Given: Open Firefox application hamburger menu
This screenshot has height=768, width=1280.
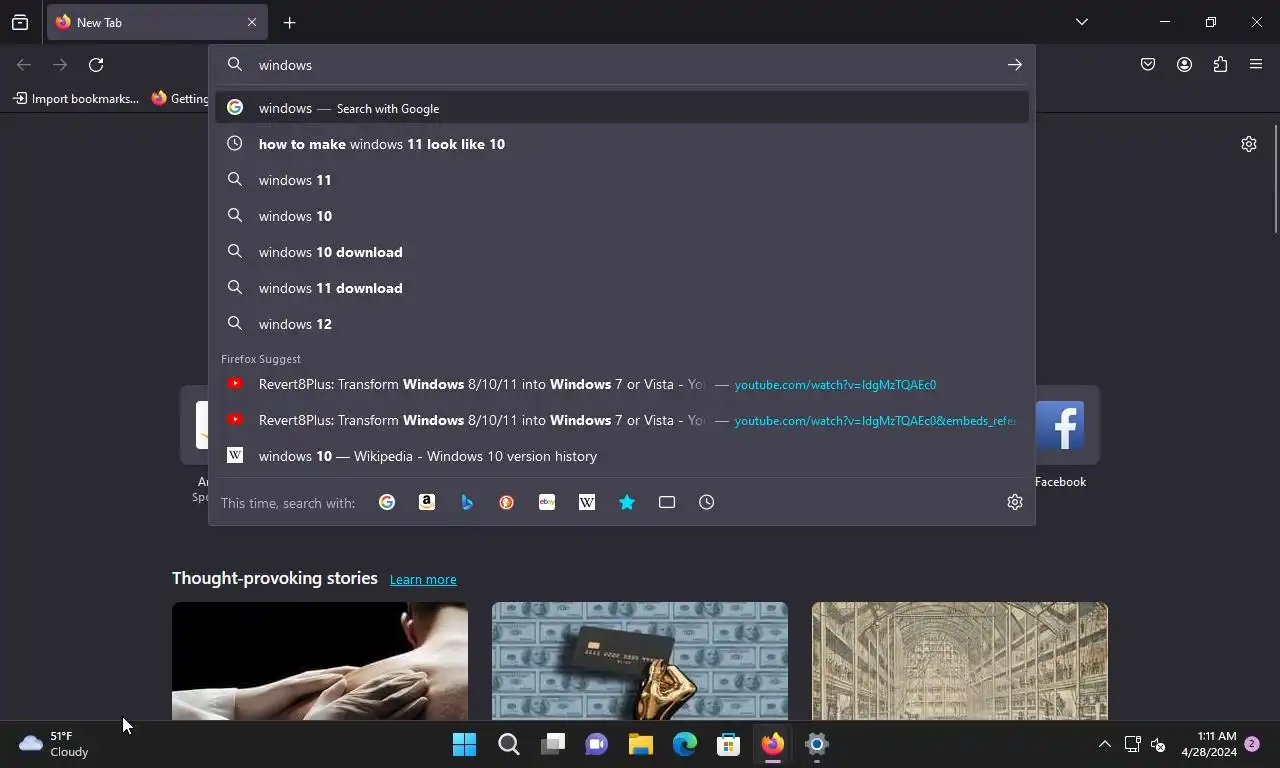Looking at the screenshot, I should (1256, 65).
